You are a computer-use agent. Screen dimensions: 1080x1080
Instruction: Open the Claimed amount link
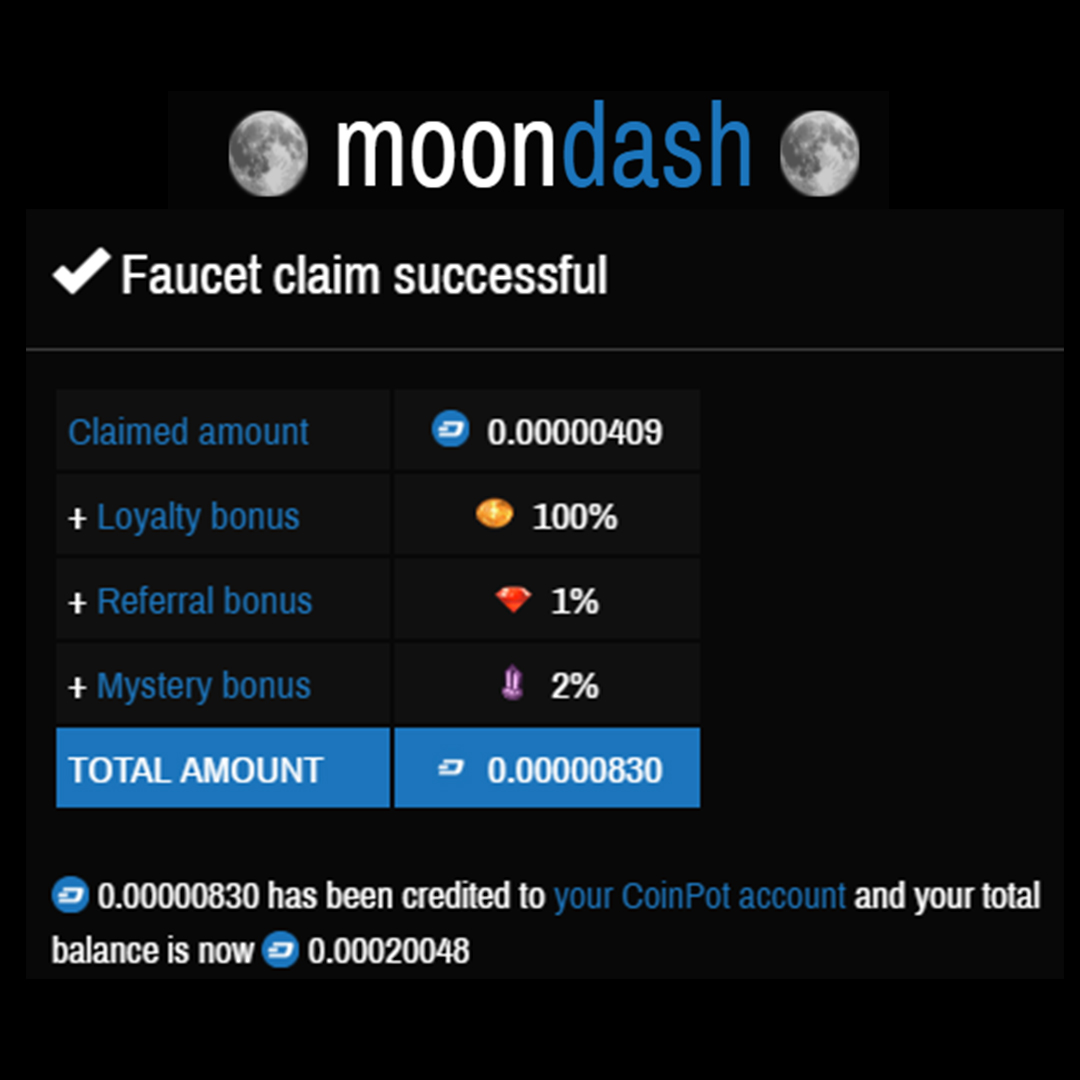pos(188,432)
